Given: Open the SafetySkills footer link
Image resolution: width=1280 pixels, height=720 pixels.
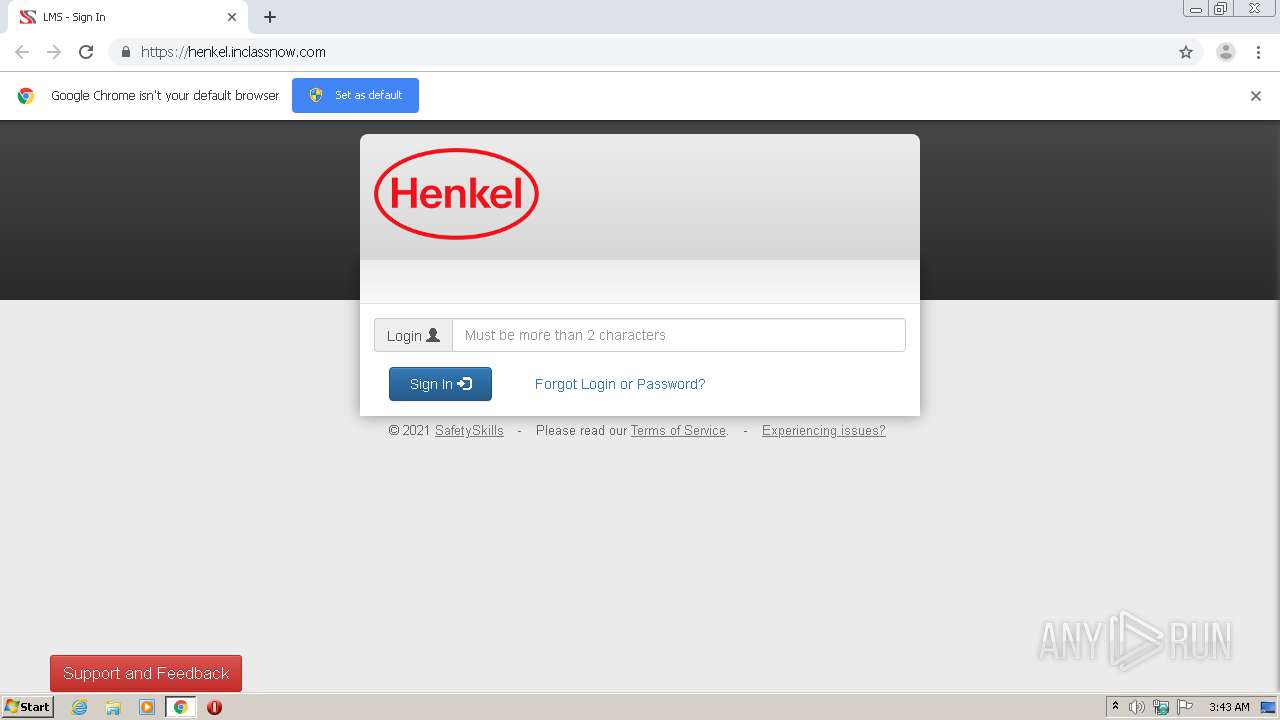Looking at the screenshot, I should click(x=469, y=431).
